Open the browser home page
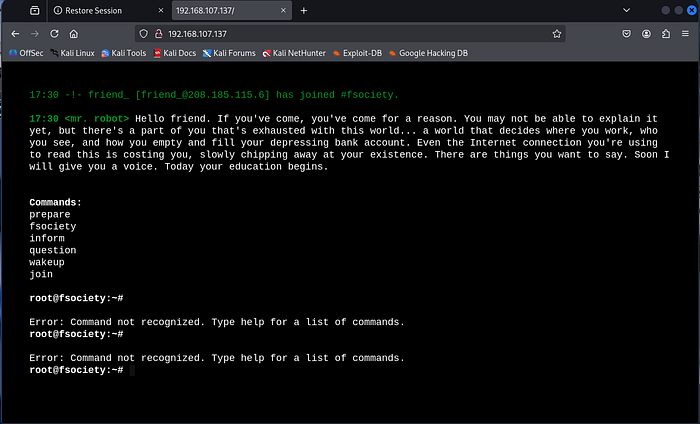The width and height of the screenshot is (700, 424). tap(74, 34)
